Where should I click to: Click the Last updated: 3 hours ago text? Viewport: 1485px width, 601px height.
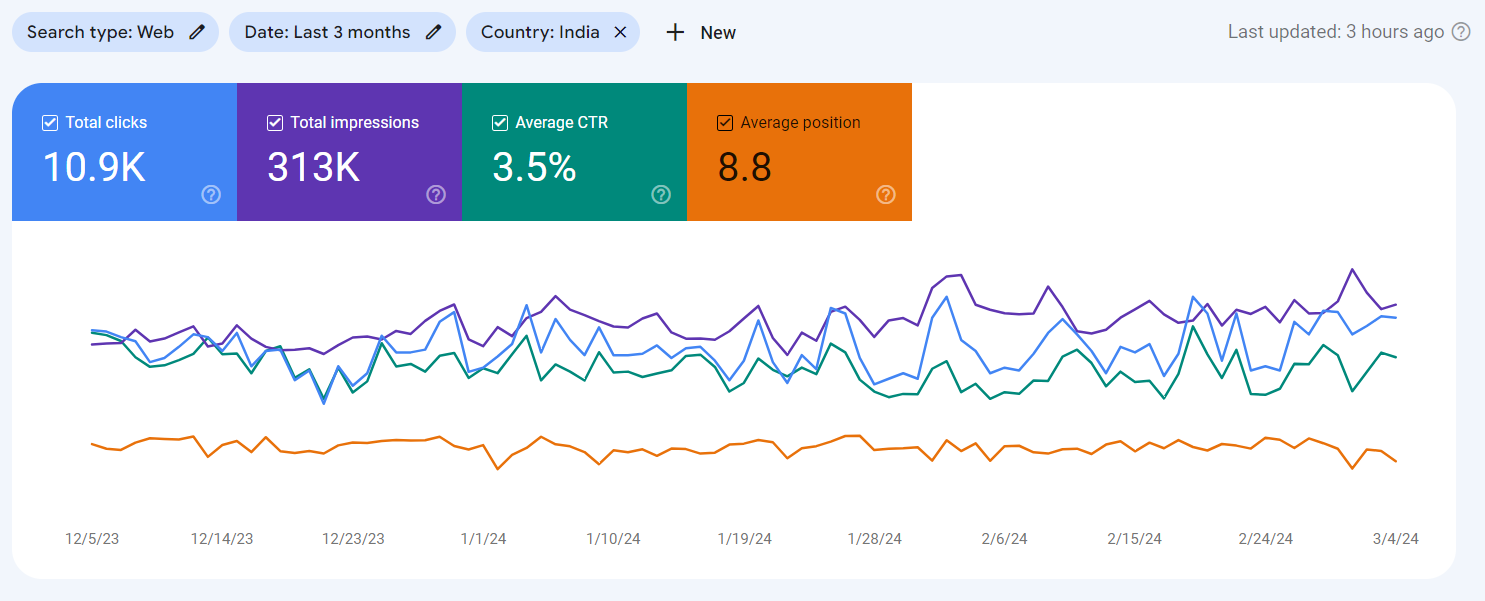click(1336, 32)
